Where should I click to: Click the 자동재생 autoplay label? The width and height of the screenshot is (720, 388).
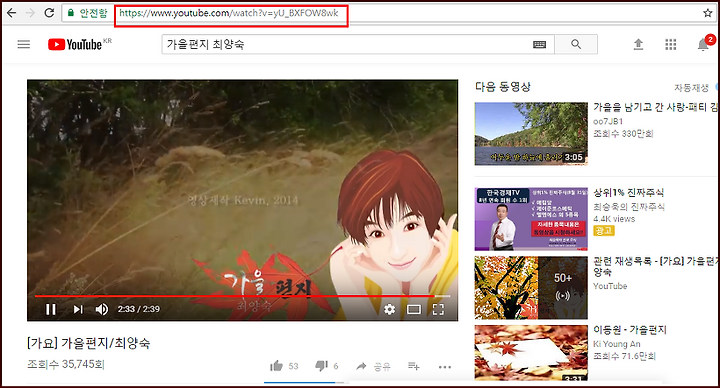click(691, 87)
